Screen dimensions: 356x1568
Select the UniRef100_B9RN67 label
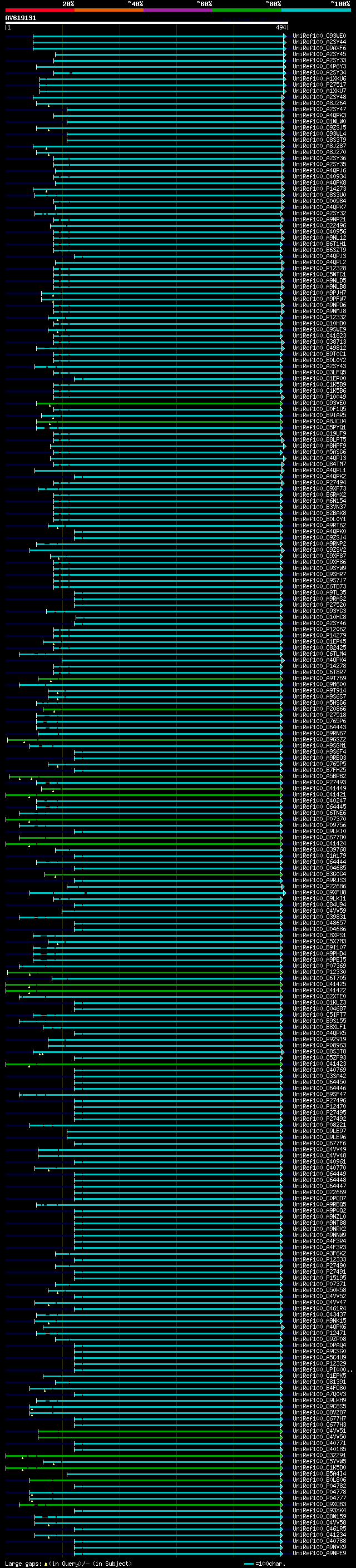[319, 734]
